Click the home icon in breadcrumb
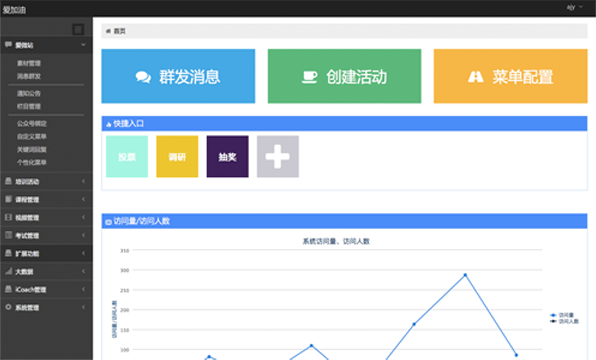 click(x=108, y=31)
